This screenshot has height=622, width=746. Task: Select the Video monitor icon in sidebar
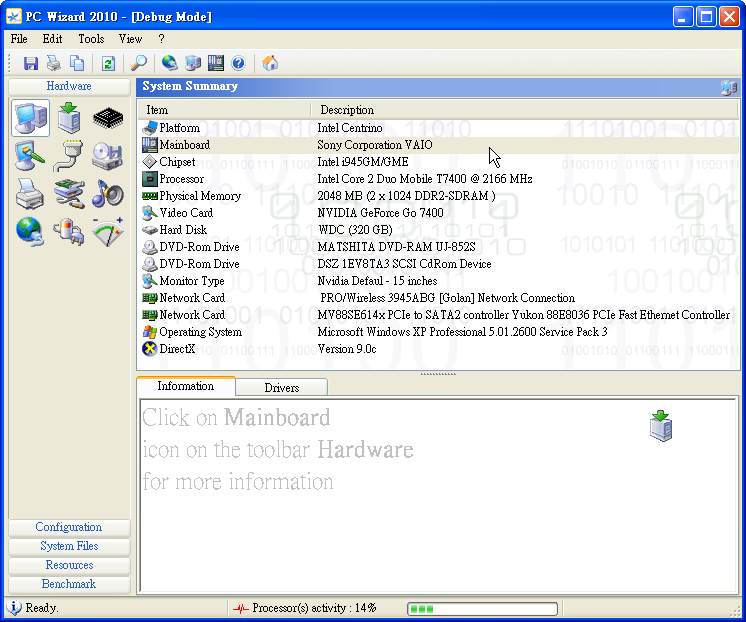point(29,156)
